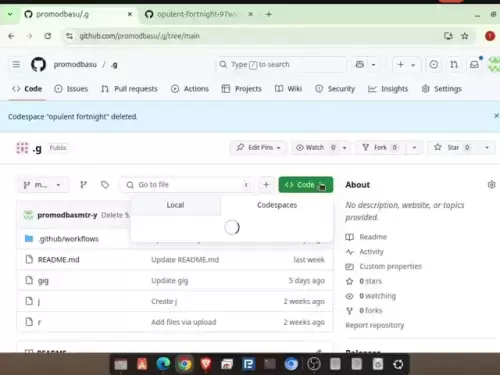Reload the current browser page
Image resolution: width=500 pixels, height=375 pixels.
click(48, 36)
